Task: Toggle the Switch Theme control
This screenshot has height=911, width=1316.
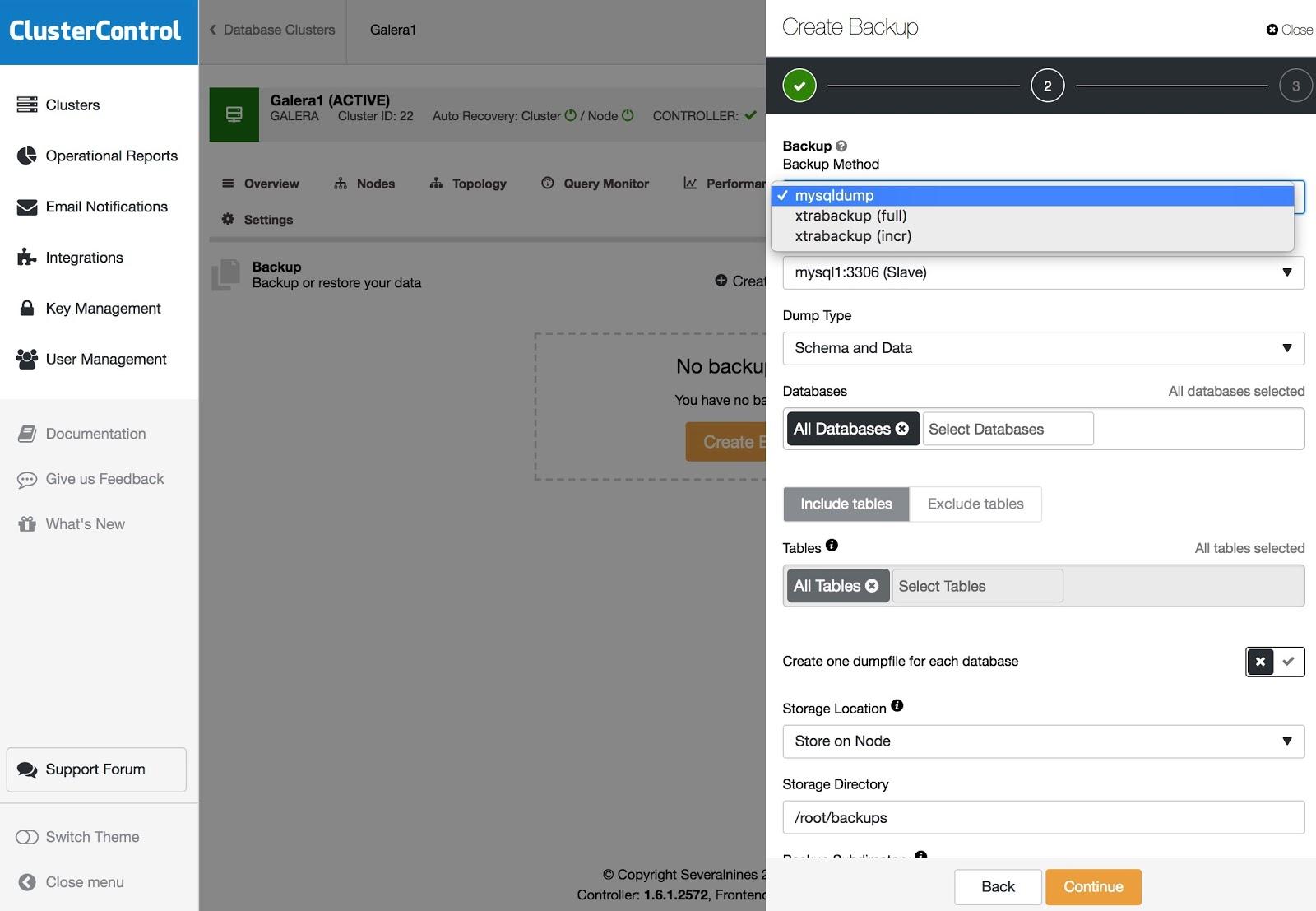Action: 27,837
